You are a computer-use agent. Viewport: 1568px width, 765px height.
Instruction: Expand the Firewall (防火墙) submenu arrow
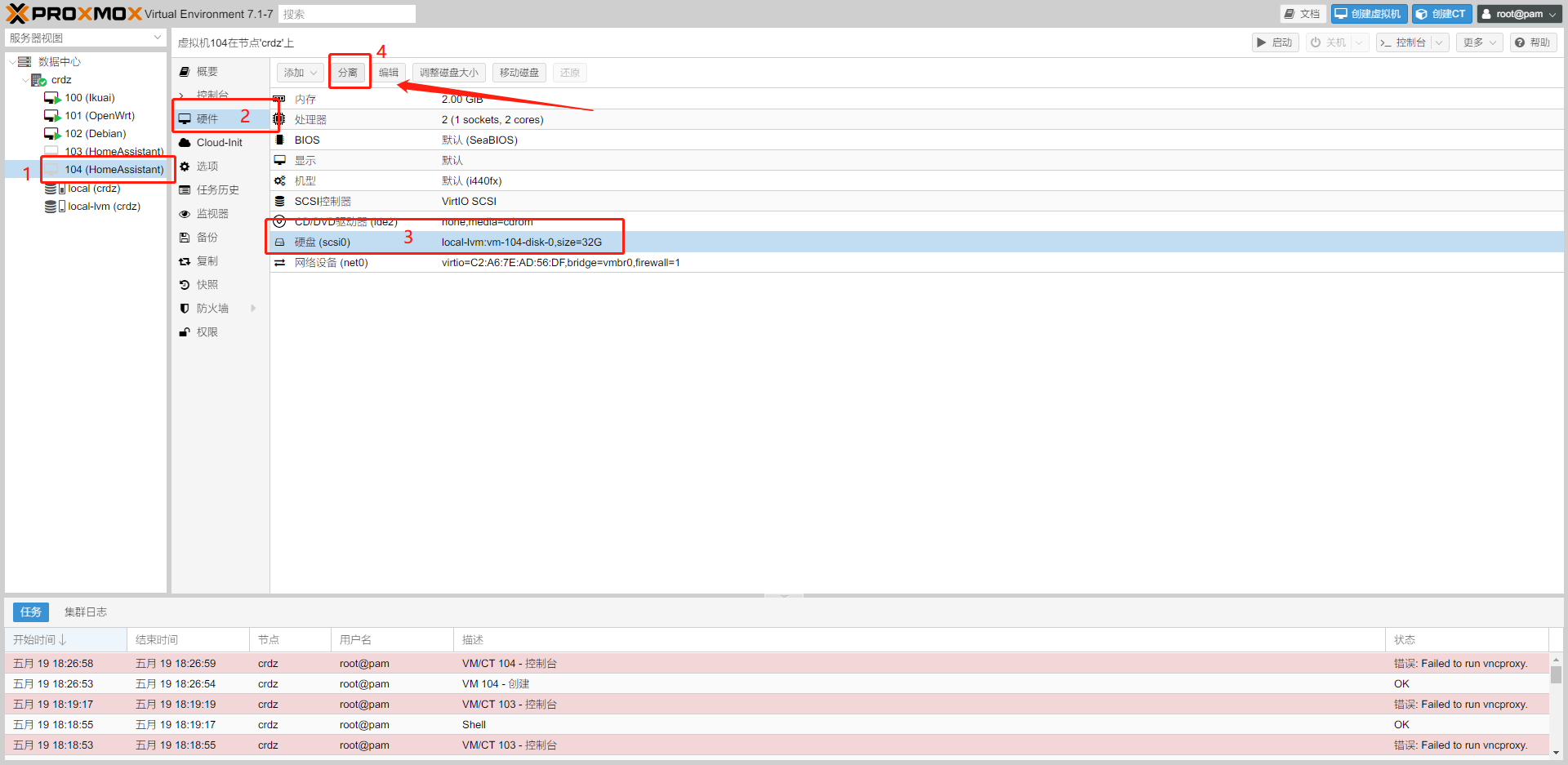click(x=253, y=309)
